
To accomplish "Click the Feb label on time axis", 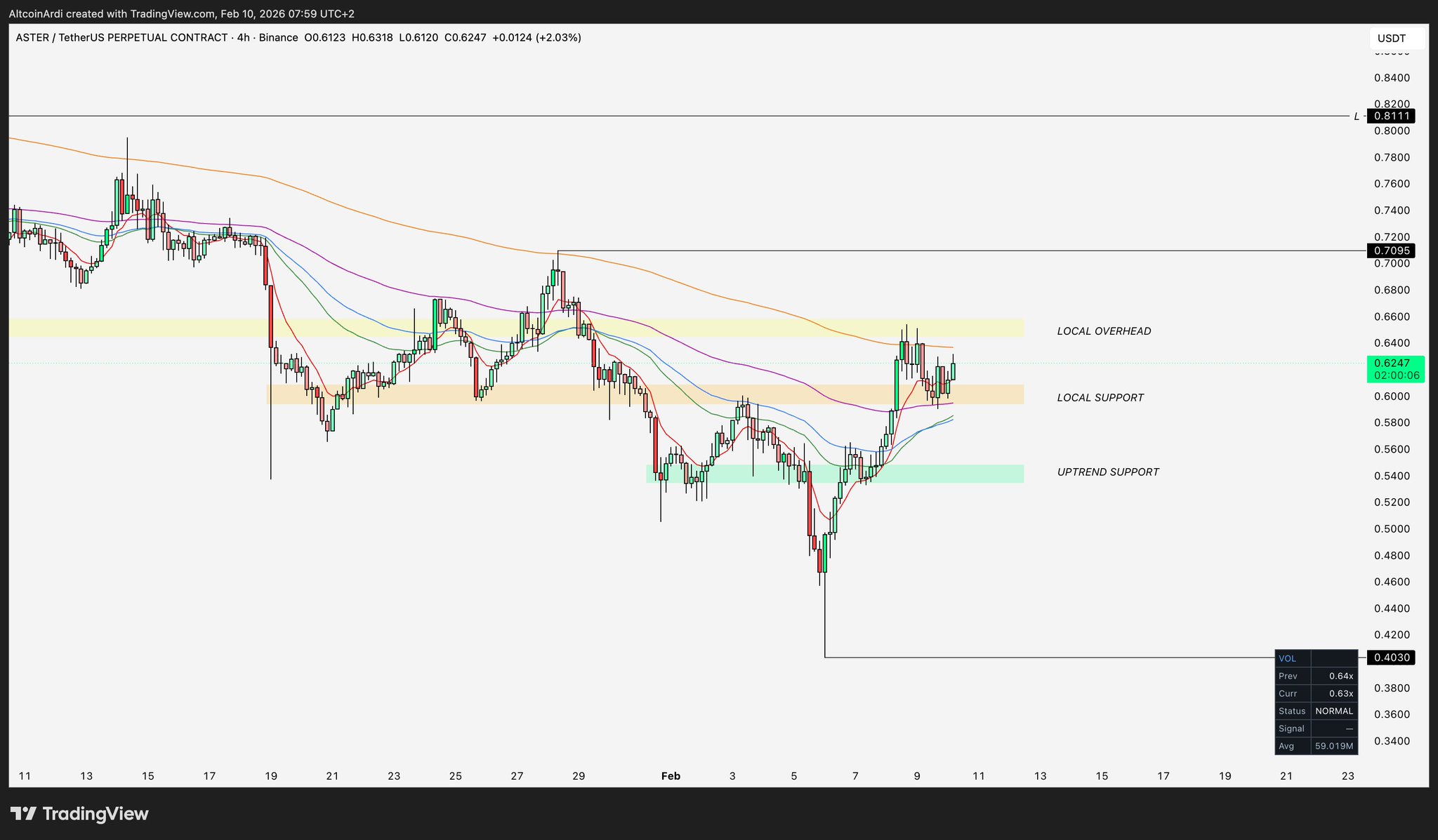I will [x=671, y=776].
